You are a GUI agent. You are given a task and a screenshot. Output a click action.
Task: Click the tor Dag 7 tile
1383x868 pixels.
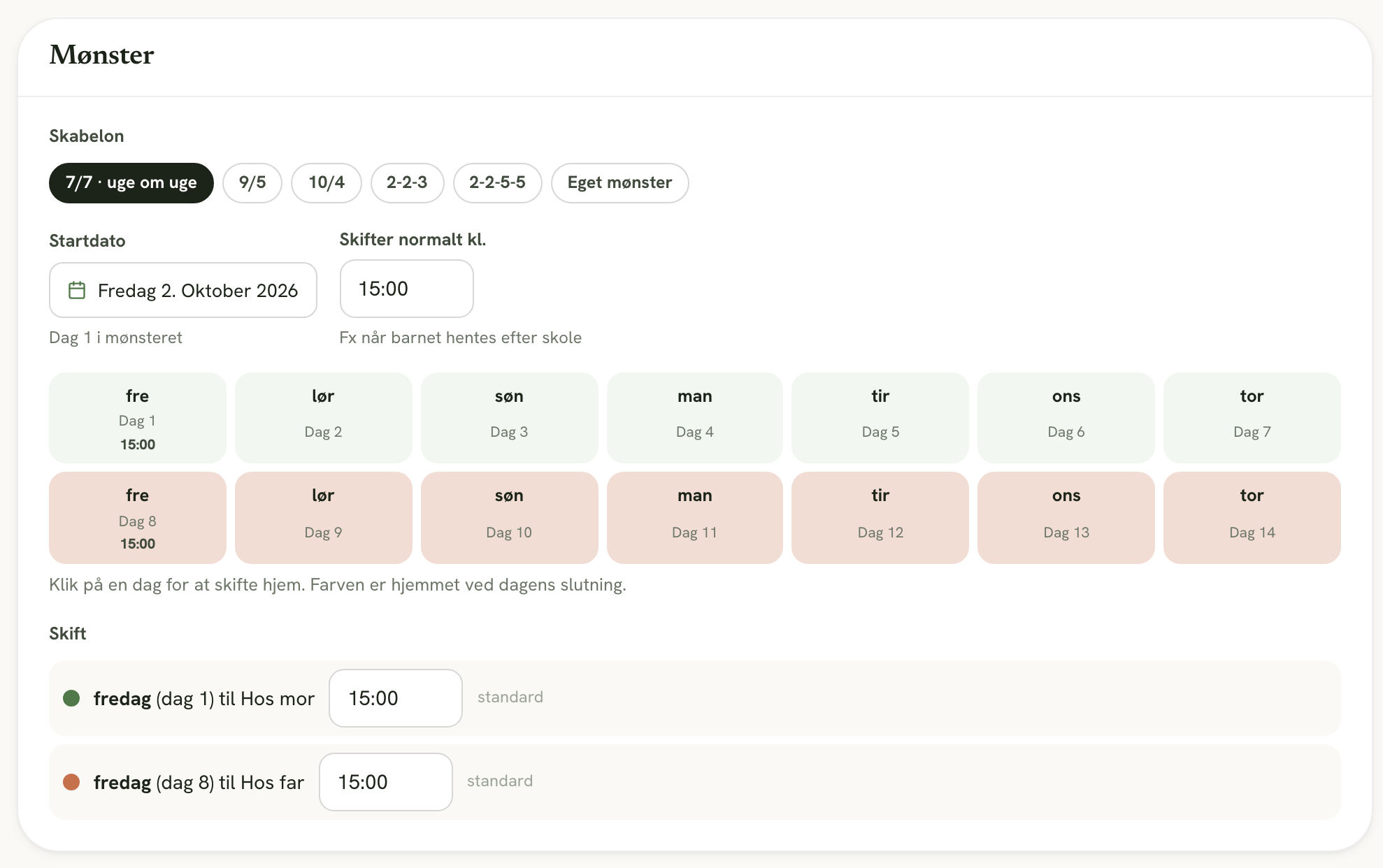tap(1252, 418)
